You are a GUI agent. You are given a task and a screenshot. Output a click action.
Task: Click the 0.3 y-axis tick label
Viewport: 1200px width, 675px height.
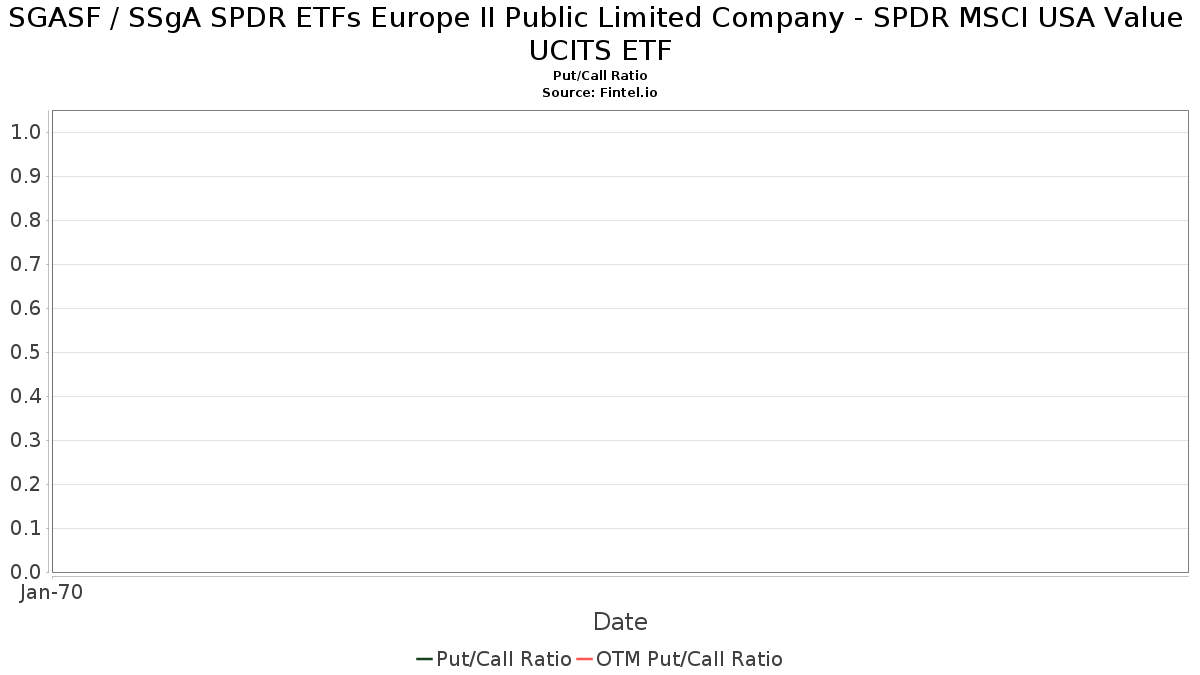click(x=25, y=440)
